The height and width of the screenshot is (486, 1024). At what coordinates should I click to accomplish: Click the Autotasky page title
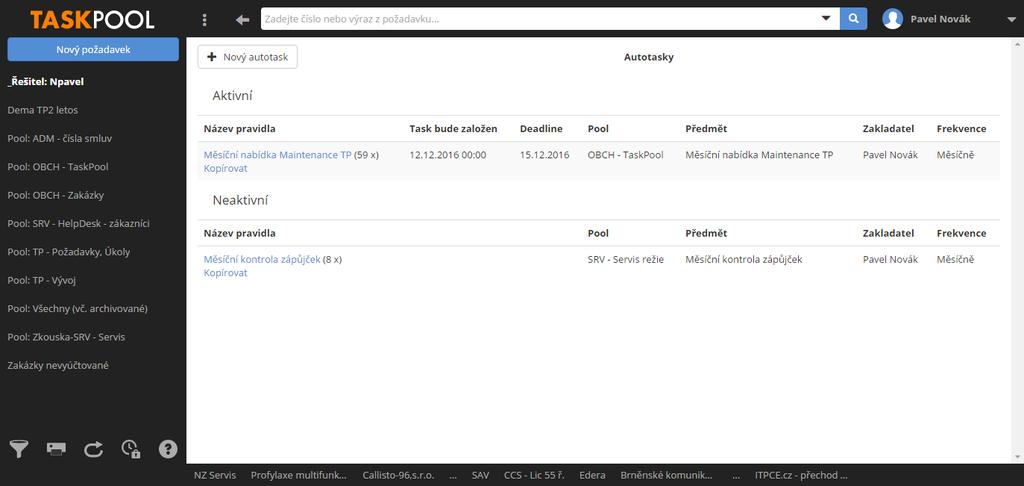[x=648, y=57]
